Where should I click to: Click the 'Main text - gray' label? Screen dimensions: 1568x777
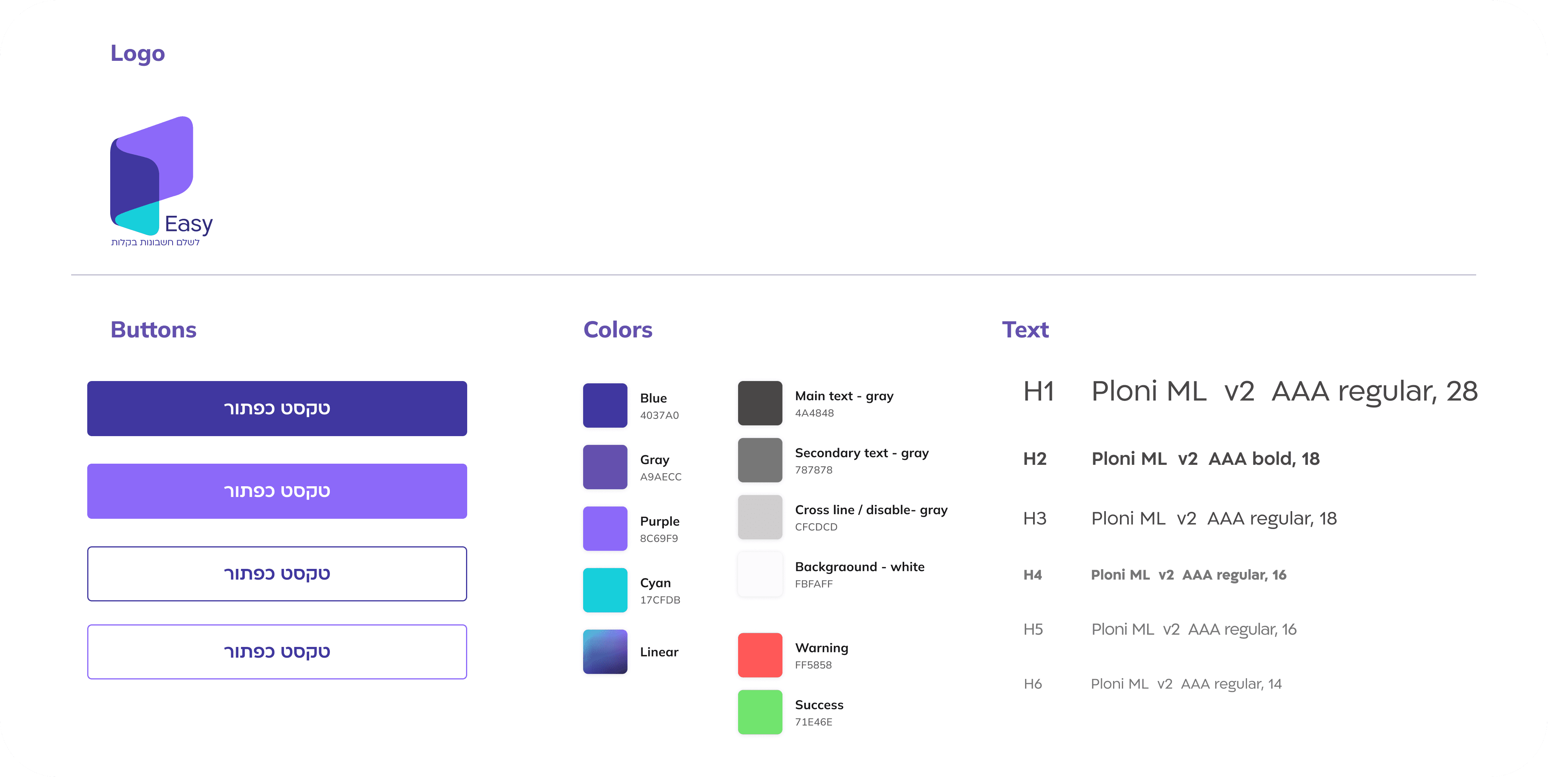[844, 396]
